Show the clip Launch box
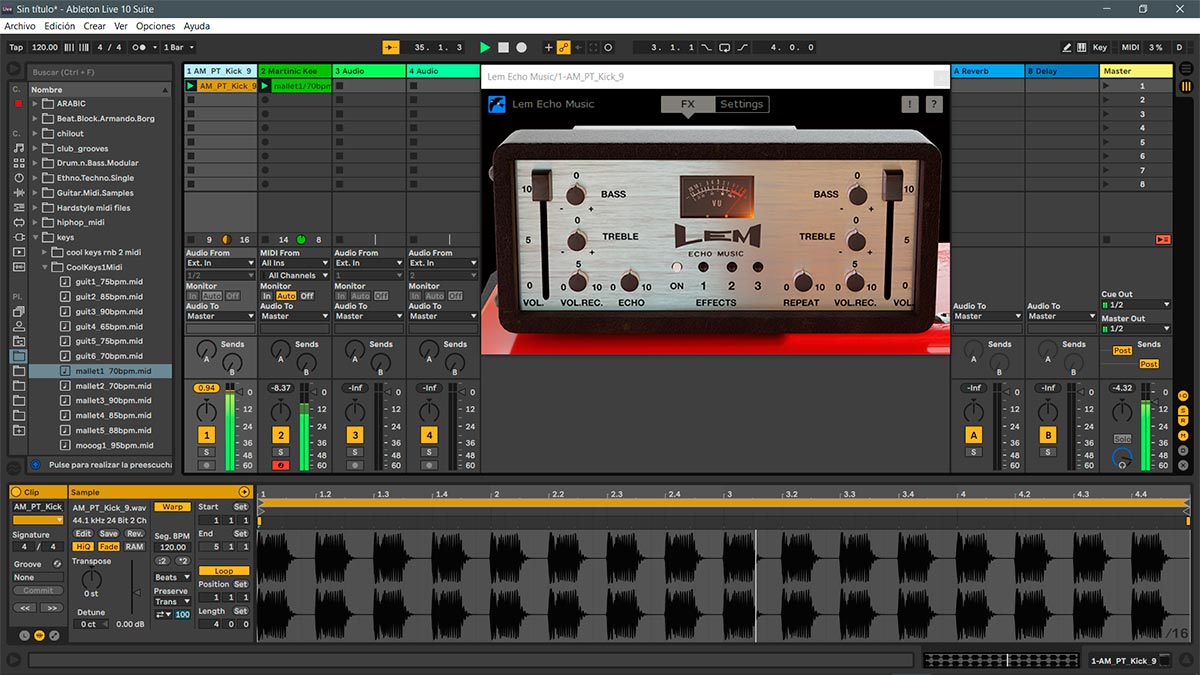1200x675 pixels. click(25, 635)
